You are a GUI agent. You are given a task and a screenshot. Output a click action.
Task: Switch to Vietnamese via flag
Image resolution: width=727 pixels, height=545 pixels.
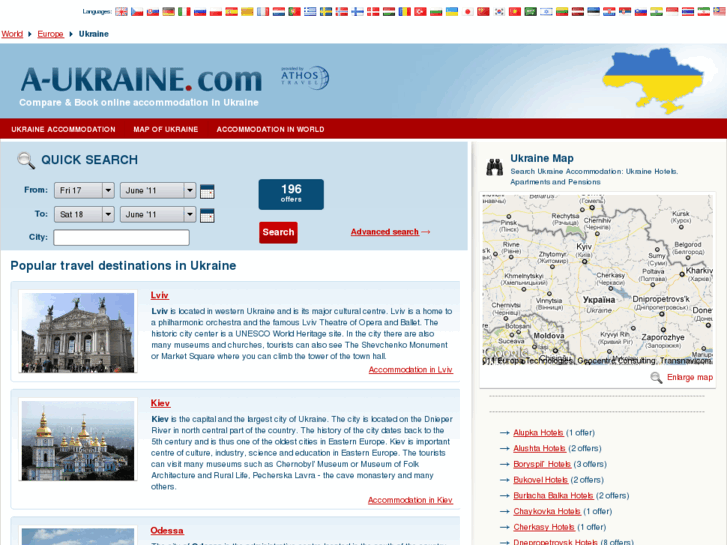(x=515, y=12)
